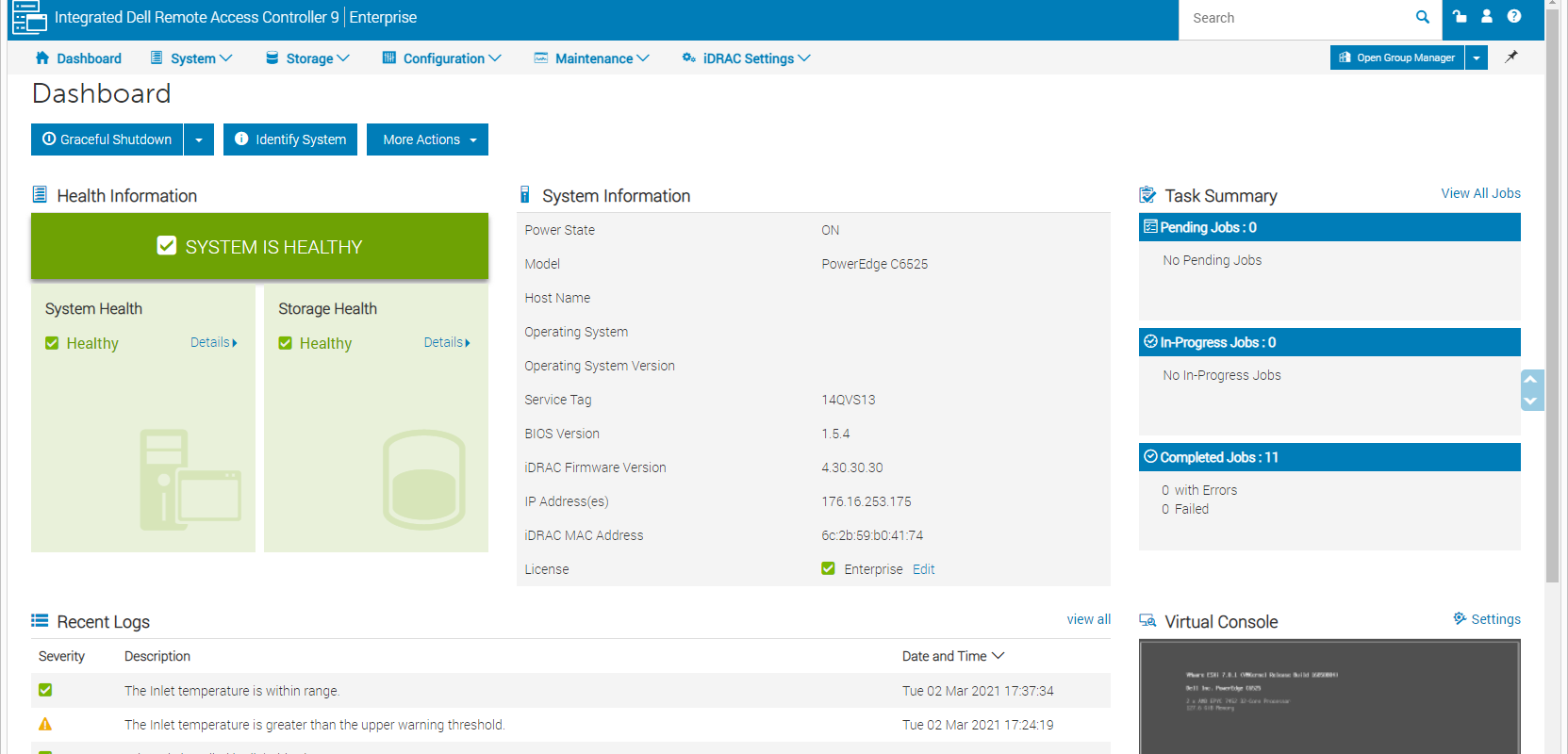Click the pin icon beside Group Manager
This screenshot has width=1568, height=754.
1511,57
